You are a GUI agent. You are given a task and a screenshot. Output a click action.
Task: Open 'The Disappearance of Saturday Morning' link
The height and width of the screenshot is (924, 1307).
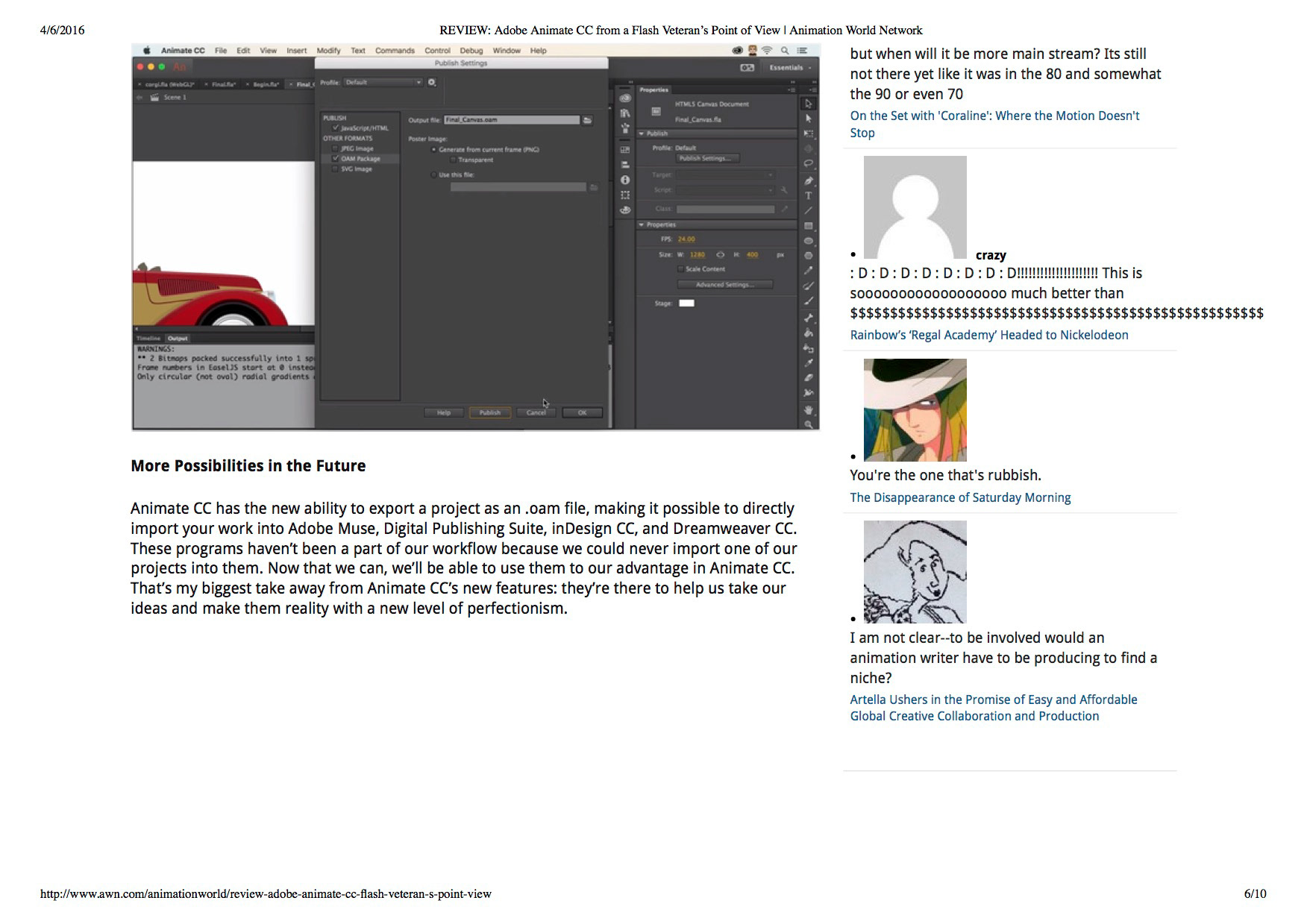click(x=960, y=497)
